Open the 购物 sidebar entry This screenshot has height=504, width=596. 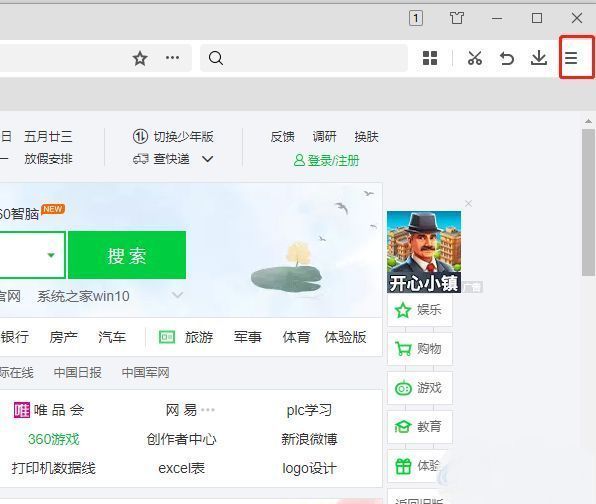[x=419, y=349]
